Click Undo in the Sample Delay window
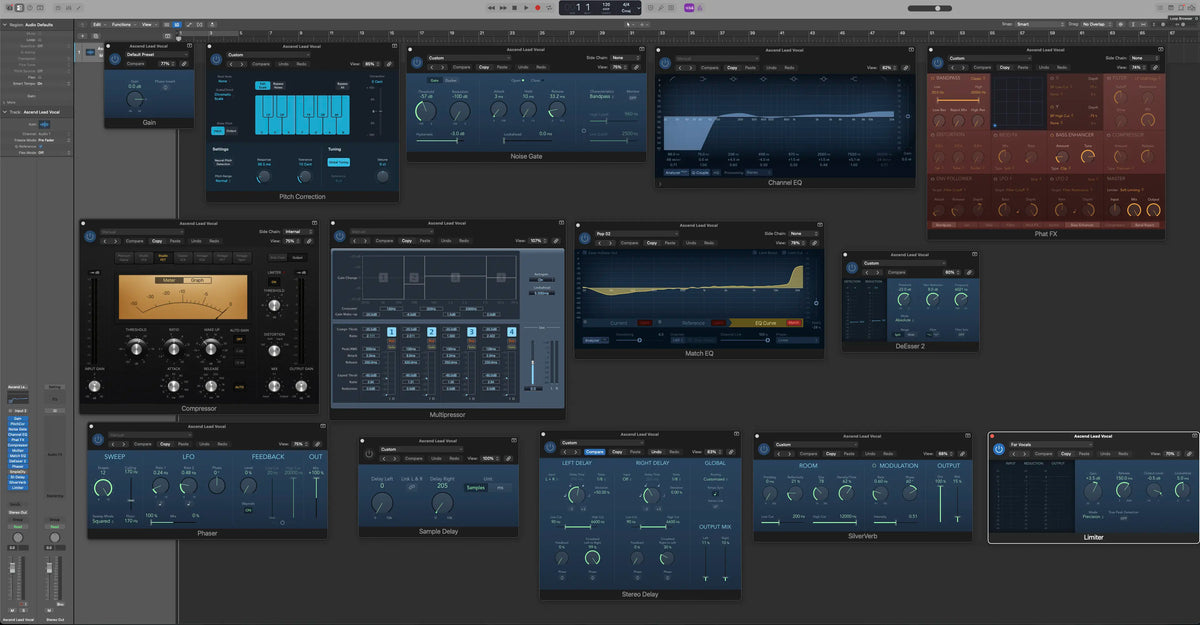The height and width of the screenshot is (625, 1200). tap(436, 458)
